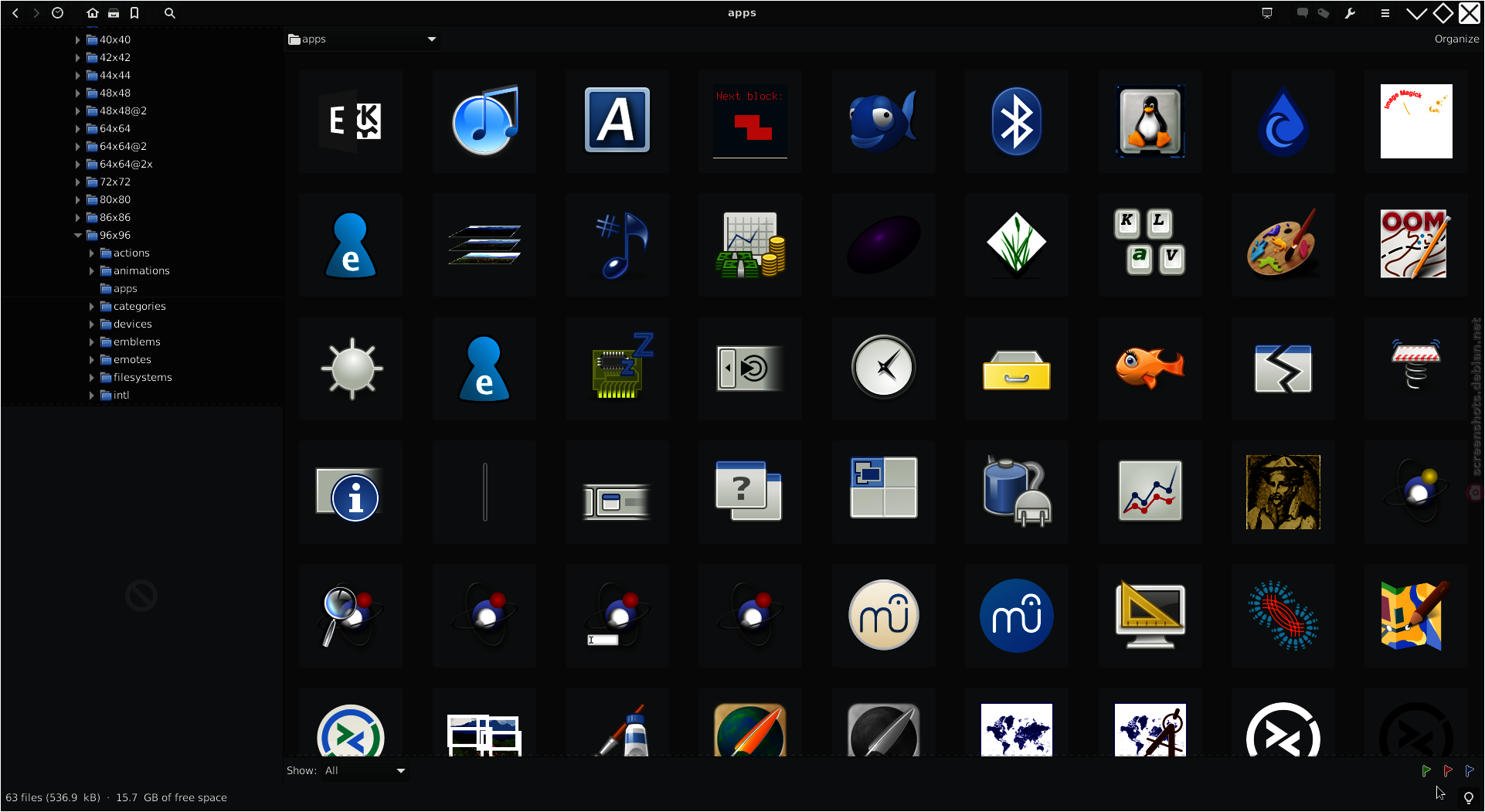Open the apps path dropdown

point(362,39)
